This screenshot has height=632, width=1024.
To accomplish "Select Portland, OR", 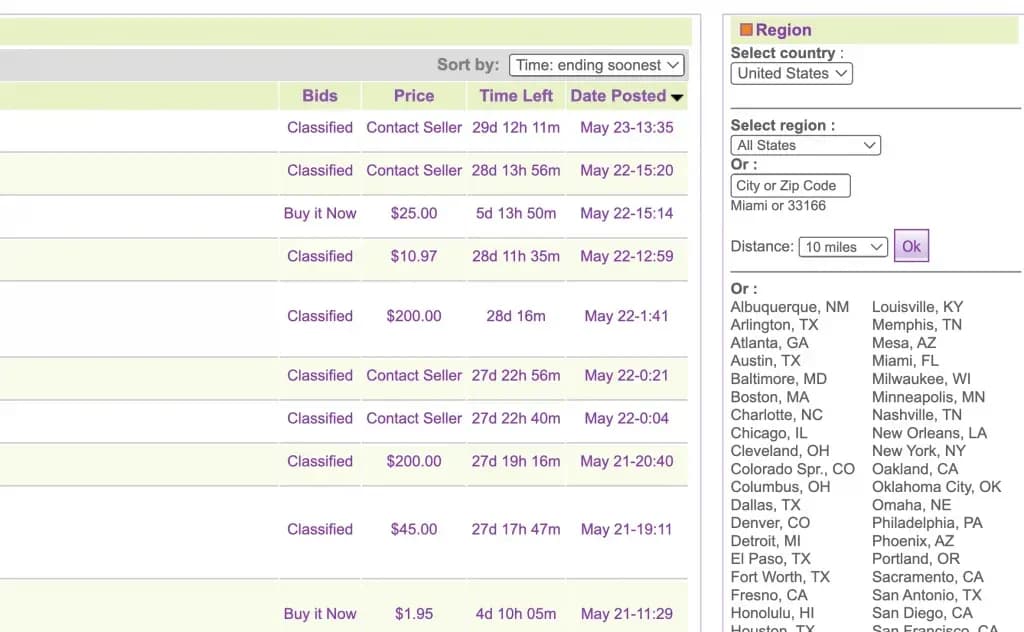I will [x=916, y=559].
